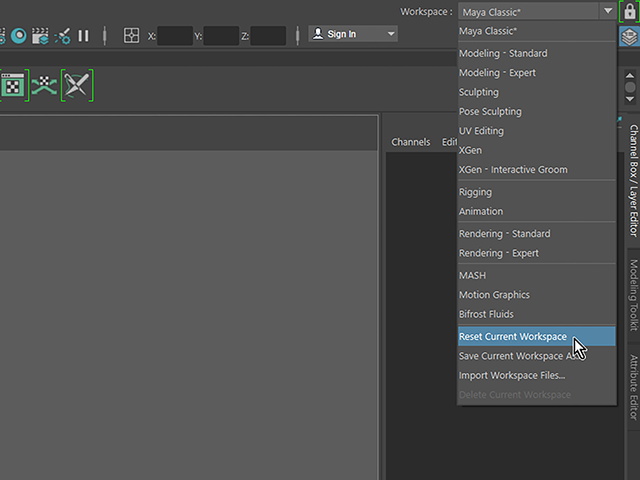Click the light editor satellite icon

point(62,36)
